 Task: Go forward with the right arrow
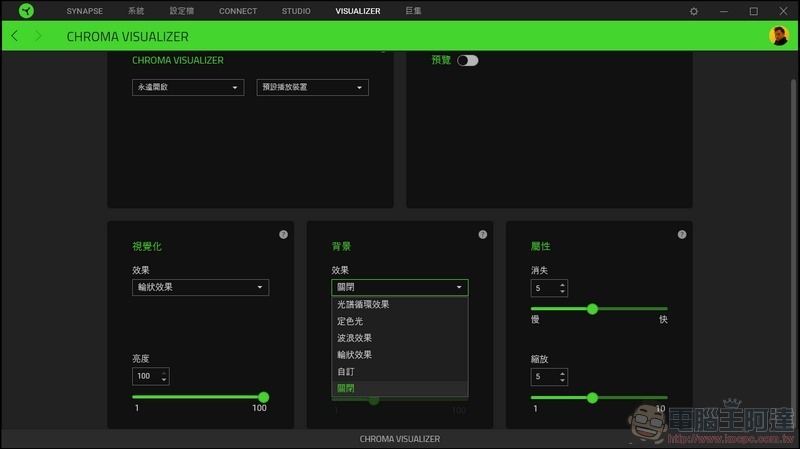(38, 36)
